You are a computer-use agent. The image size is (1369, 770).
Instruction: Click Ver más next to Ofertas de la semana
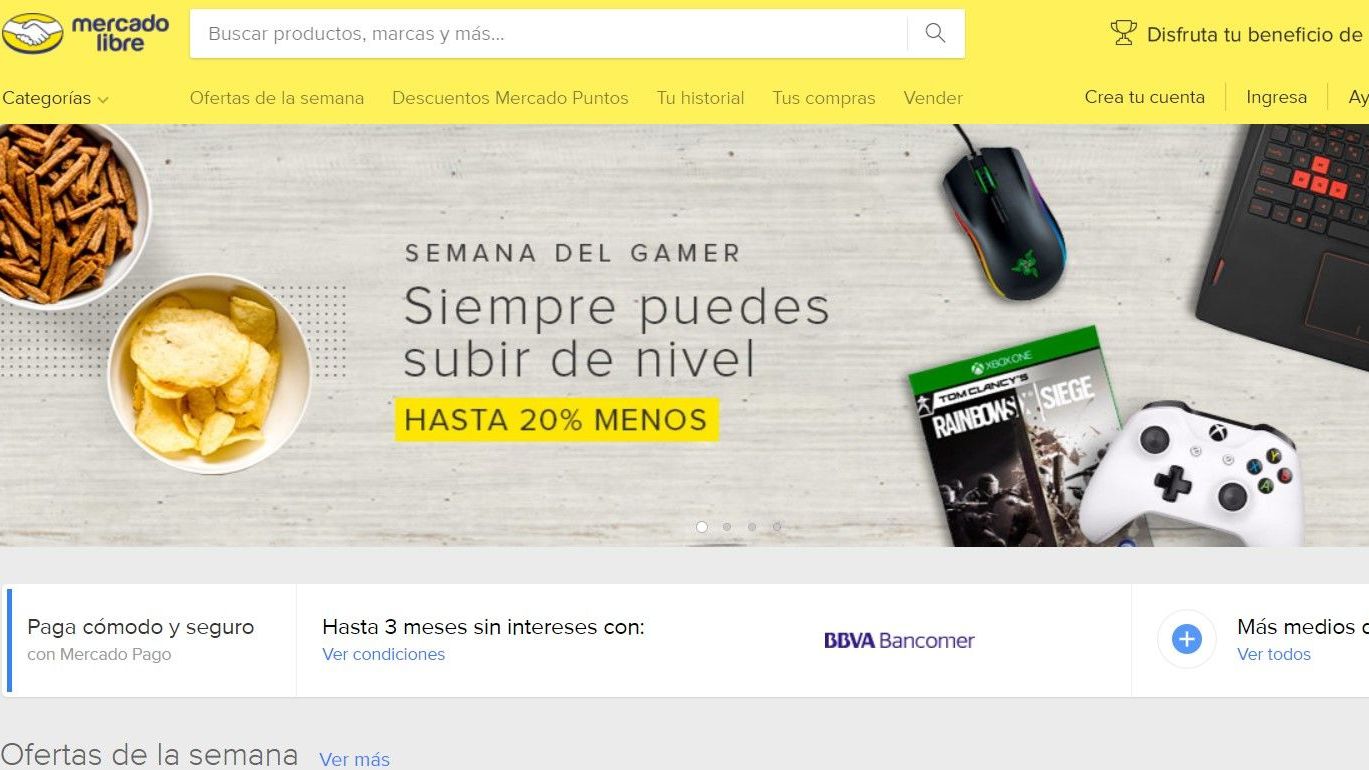[354, 759]
